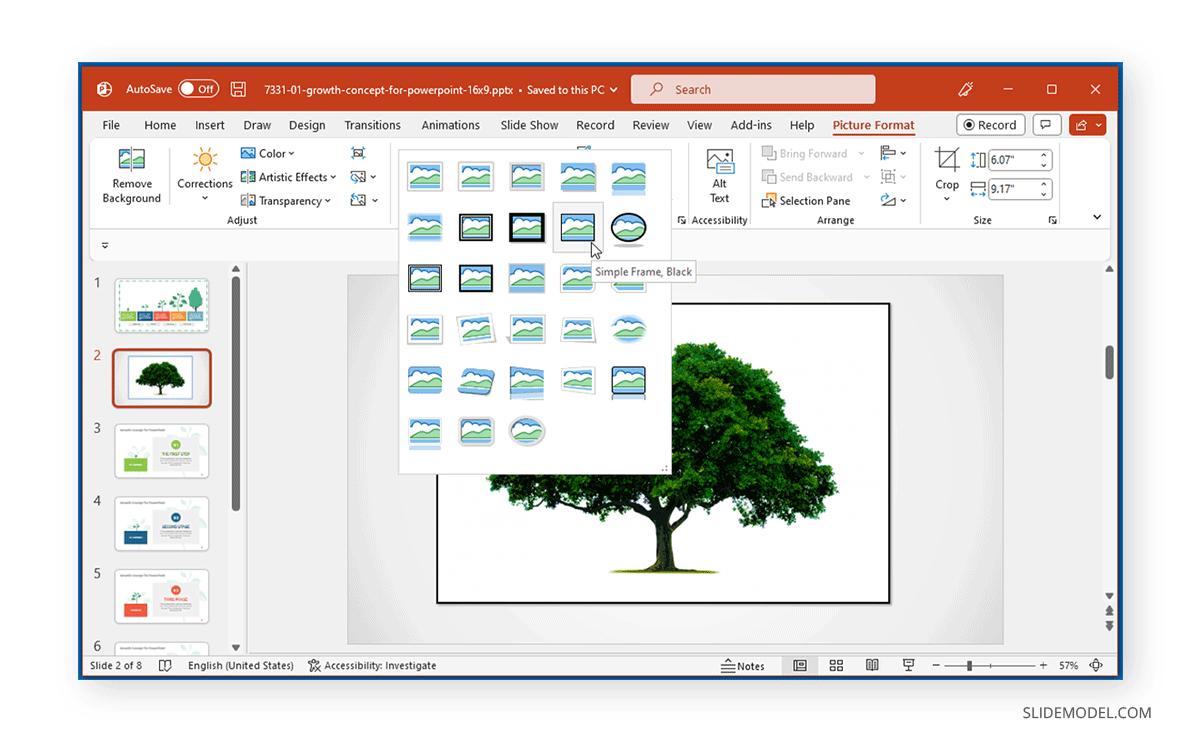
Task: Toggle AutoSave off switch
Action: click(x=198, y=88)
